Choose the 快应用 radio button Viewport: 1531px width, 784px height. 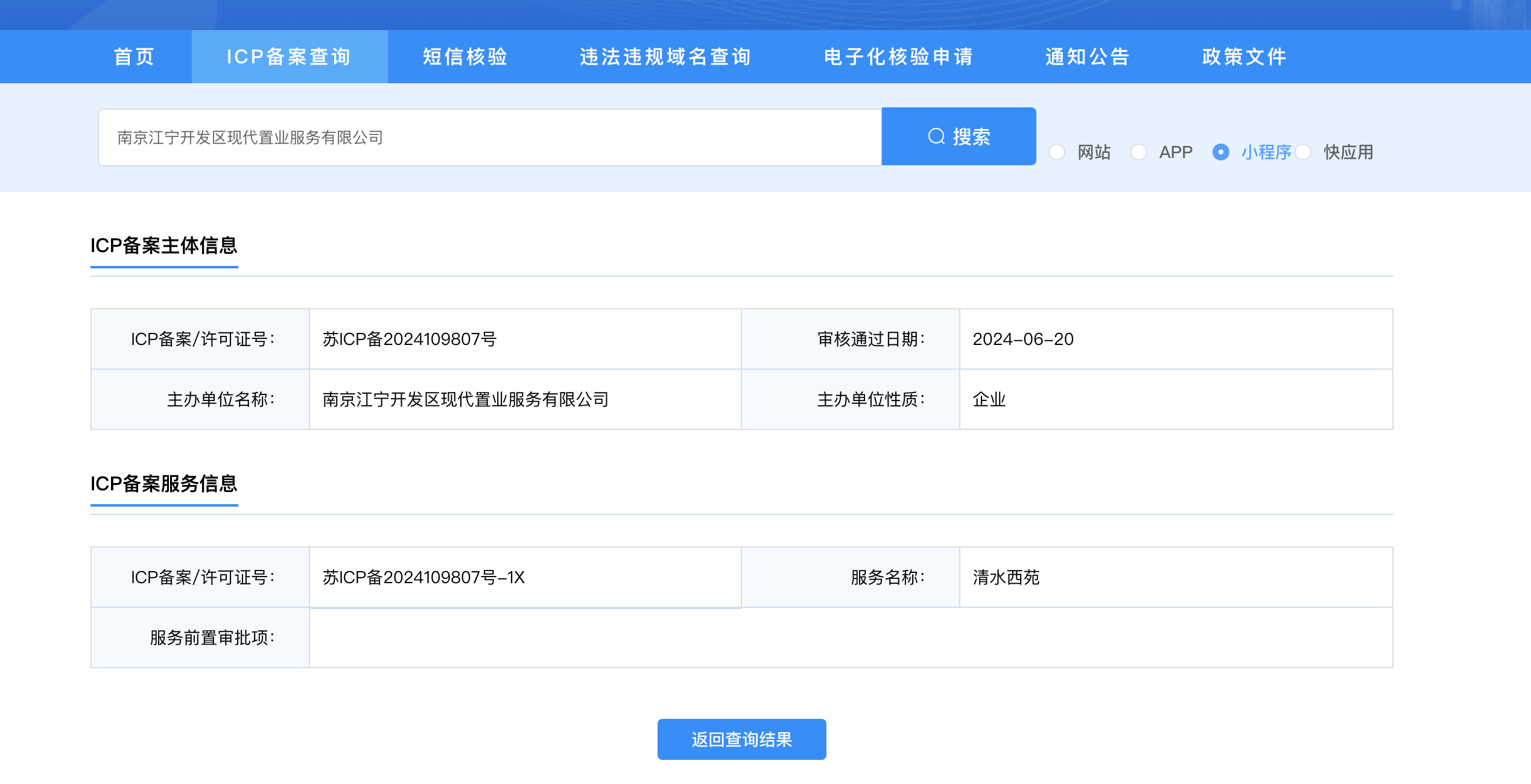(1303, 152)
